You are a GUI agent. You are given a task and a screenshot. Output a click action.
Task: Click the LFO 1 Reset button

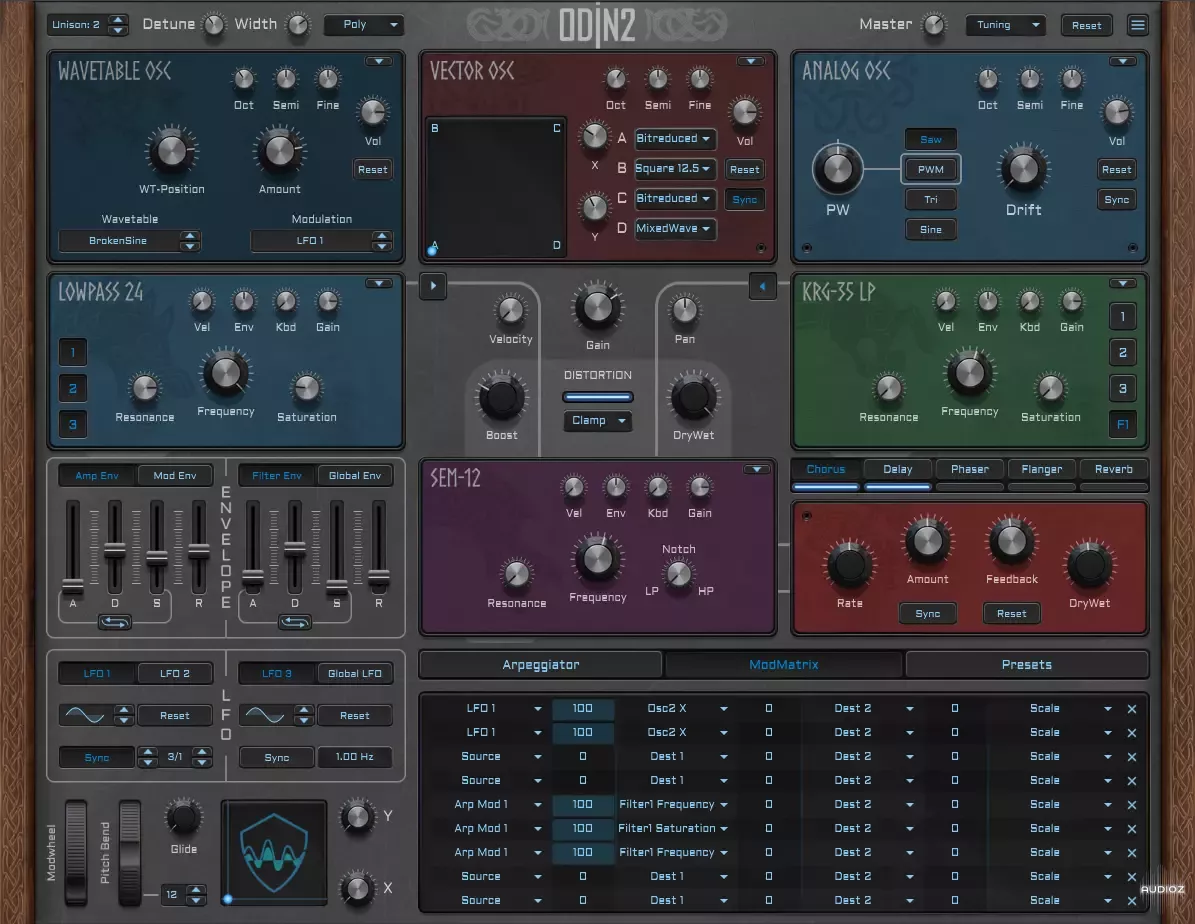tap(175, 716)
